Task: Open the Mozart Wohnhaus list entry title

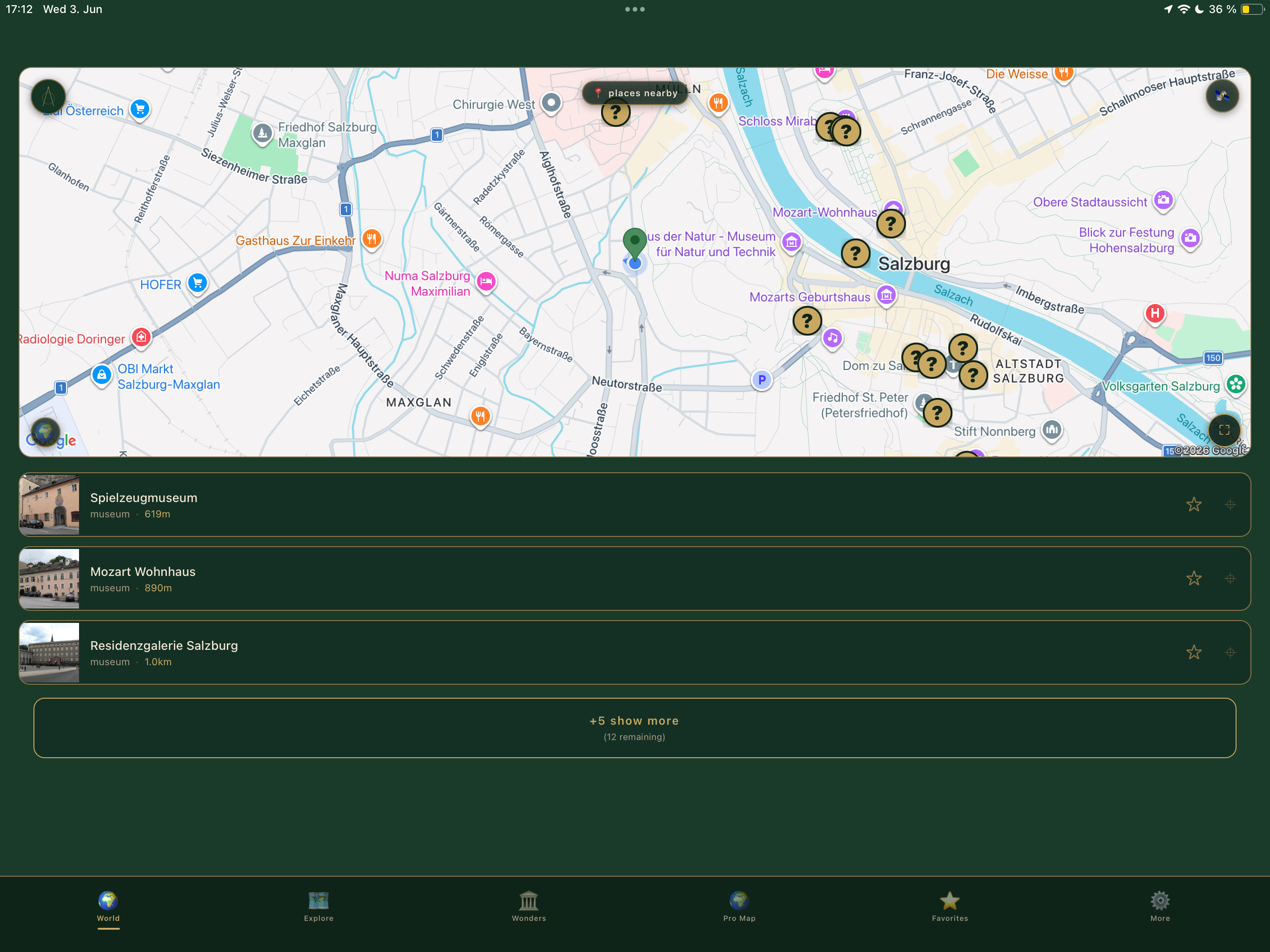Action: [x=143, y=572]
